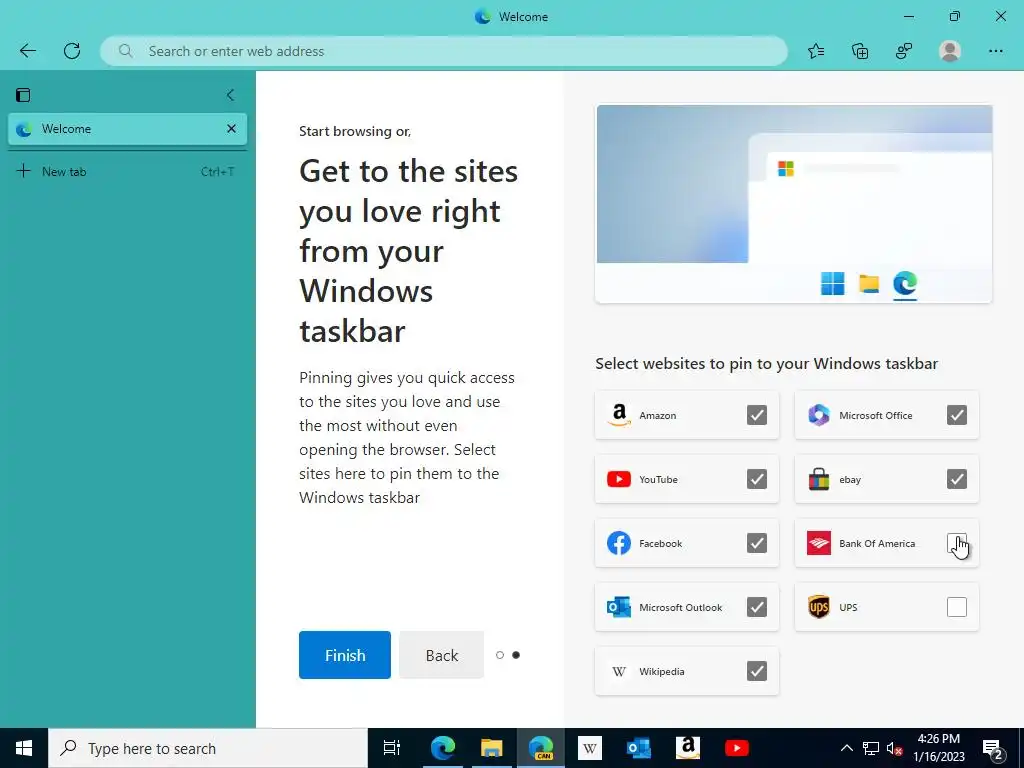Image resolution: width=1024 pixels, height=768 pixels.
Task: Check the Bank Of America checkbox
Action: pyautogui.click(x=957, y=543)
